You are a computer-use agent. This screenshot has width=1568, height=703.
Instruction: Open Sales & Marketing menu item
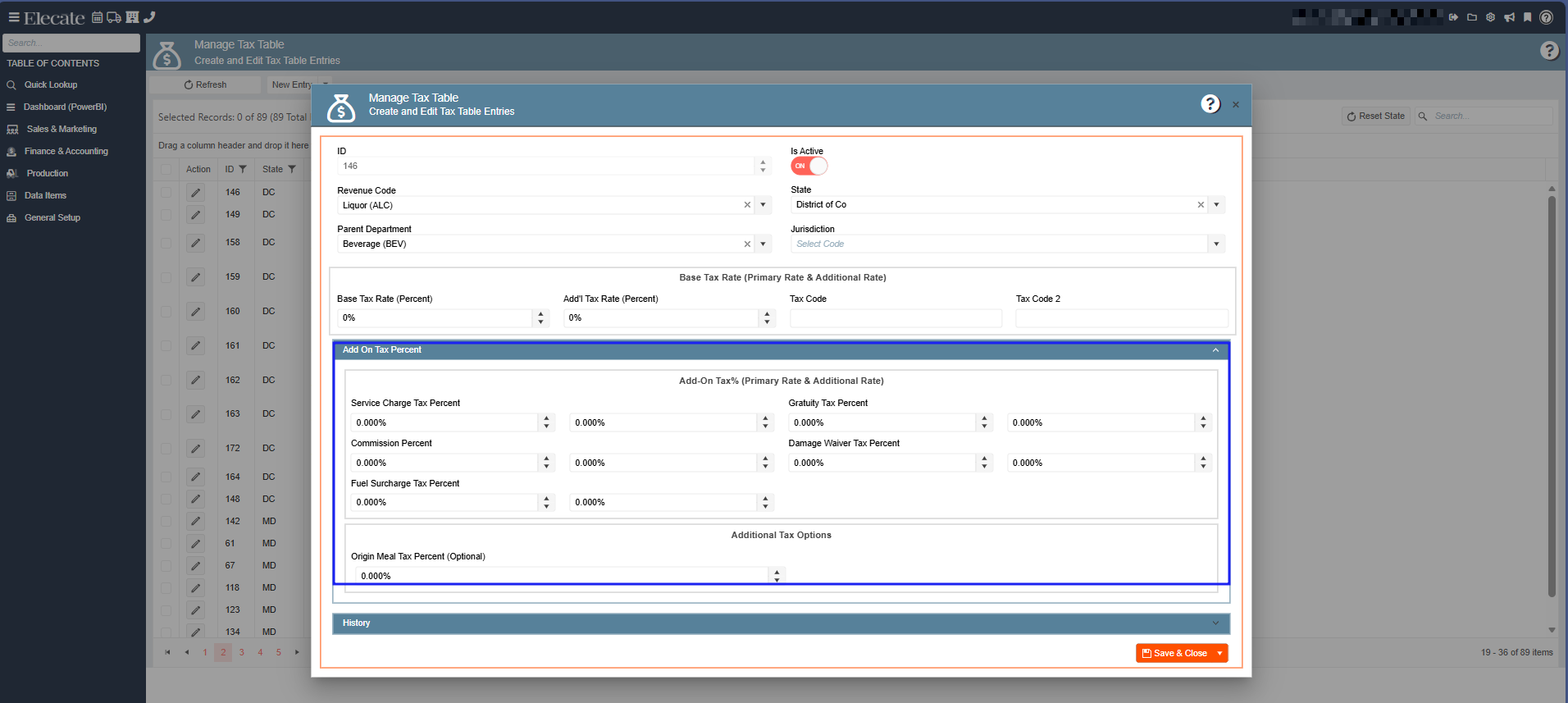pos(62,129)
